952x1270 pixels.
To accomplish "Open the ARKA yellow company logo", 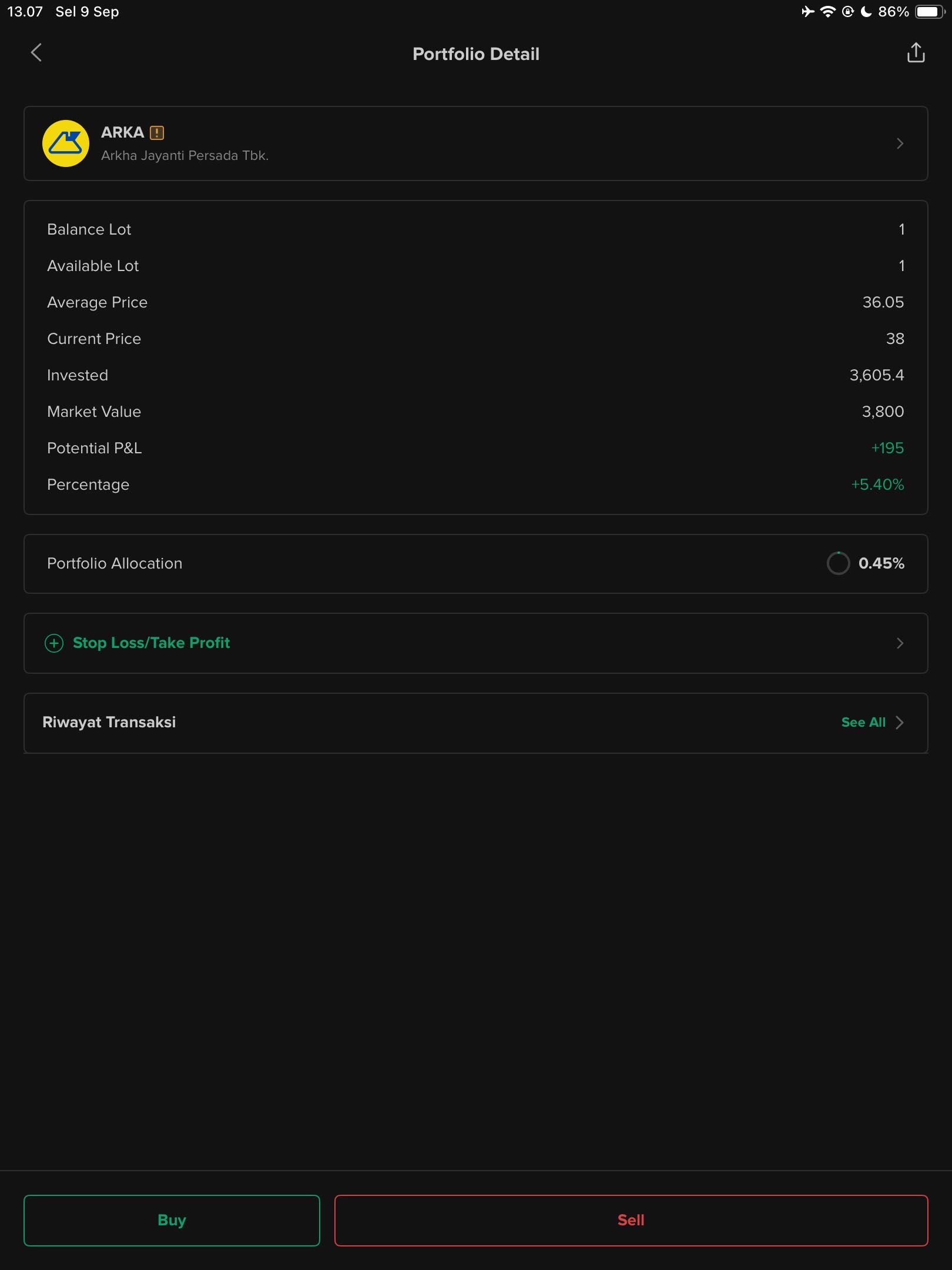I will click(x=66, y=143).
